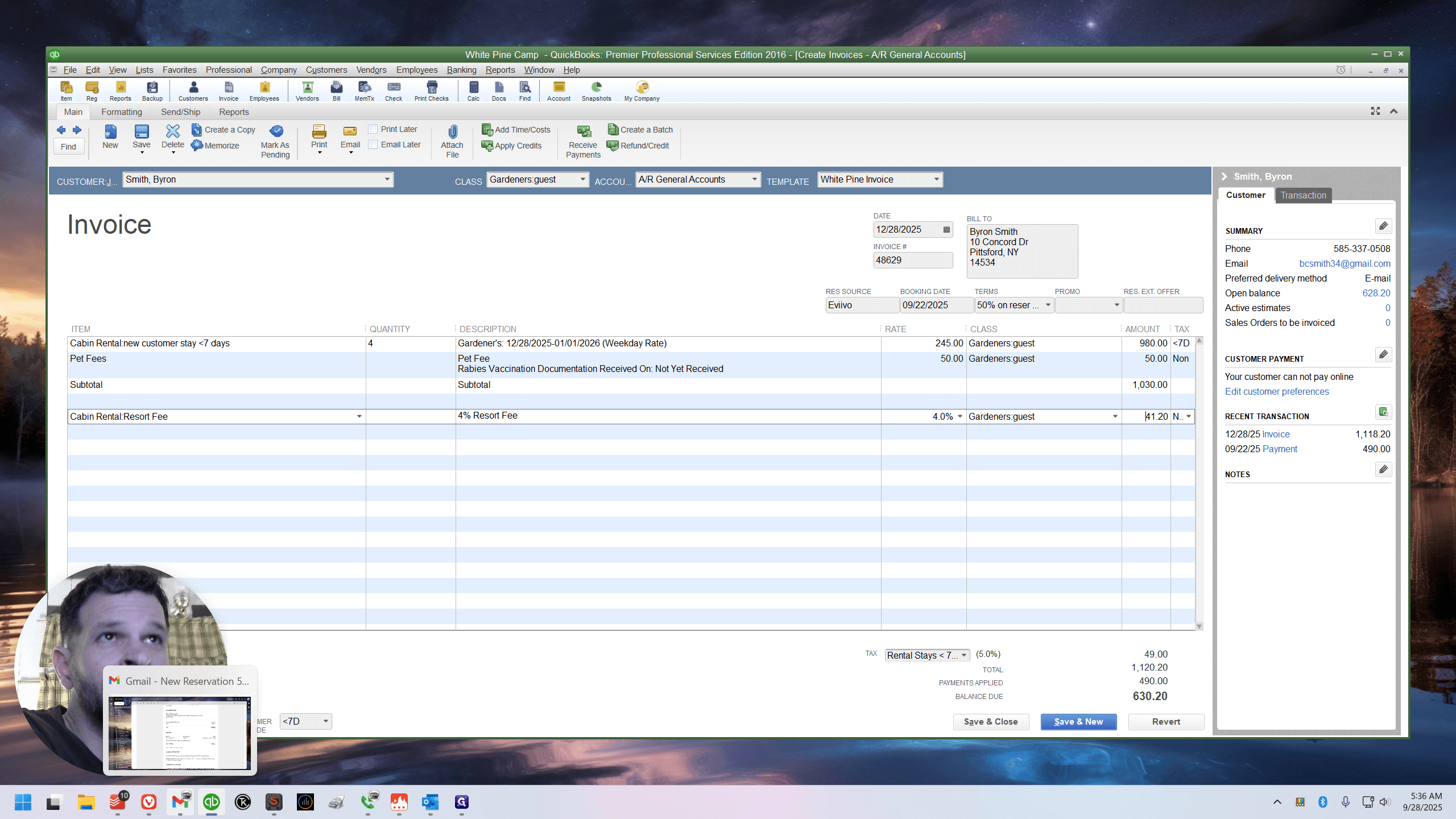Screen dimensions: 1456x819
Task: Edit the Notes section pencil icon
Action: click(1383, 469)
